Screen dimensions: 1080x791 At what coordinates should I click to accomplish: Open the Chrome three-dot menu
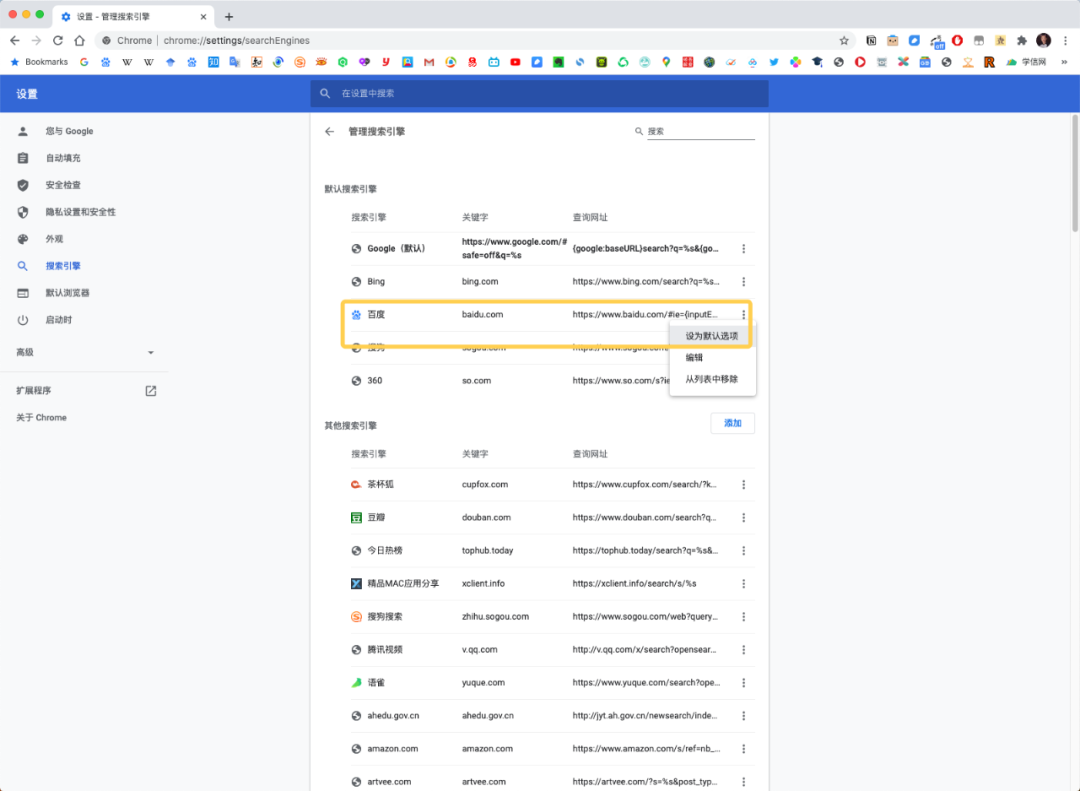click(1066, 41)
